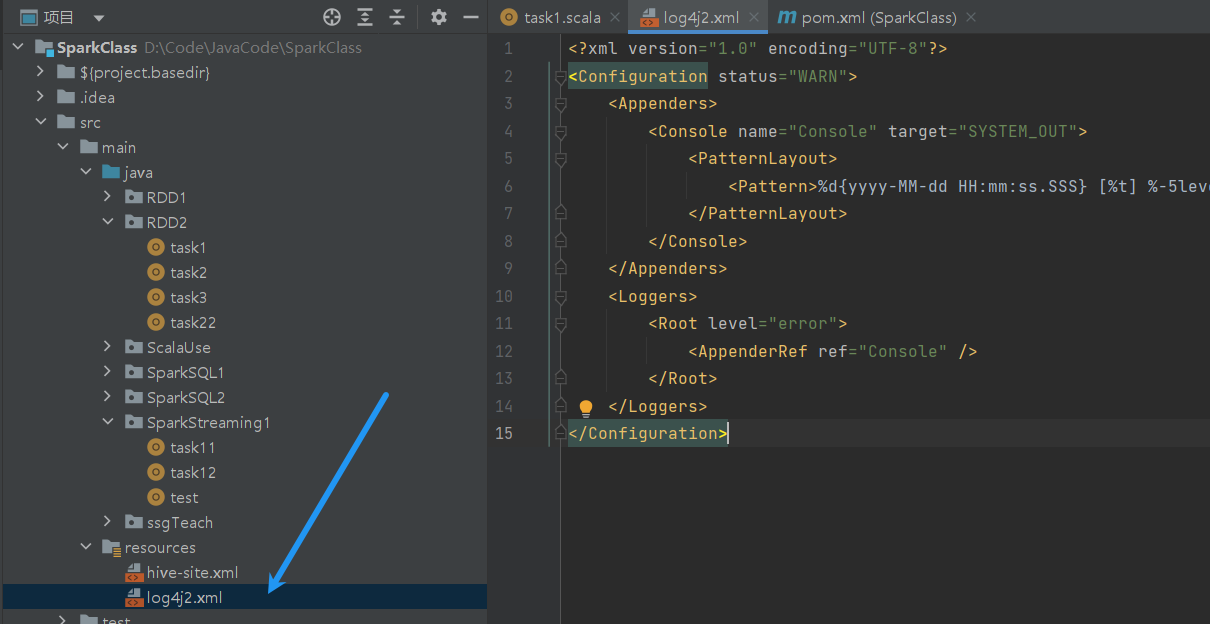Fold the Appenders element at line 3
This screenshot has width=1210, height=624.
pyautogui.click(x=560, y=104)
